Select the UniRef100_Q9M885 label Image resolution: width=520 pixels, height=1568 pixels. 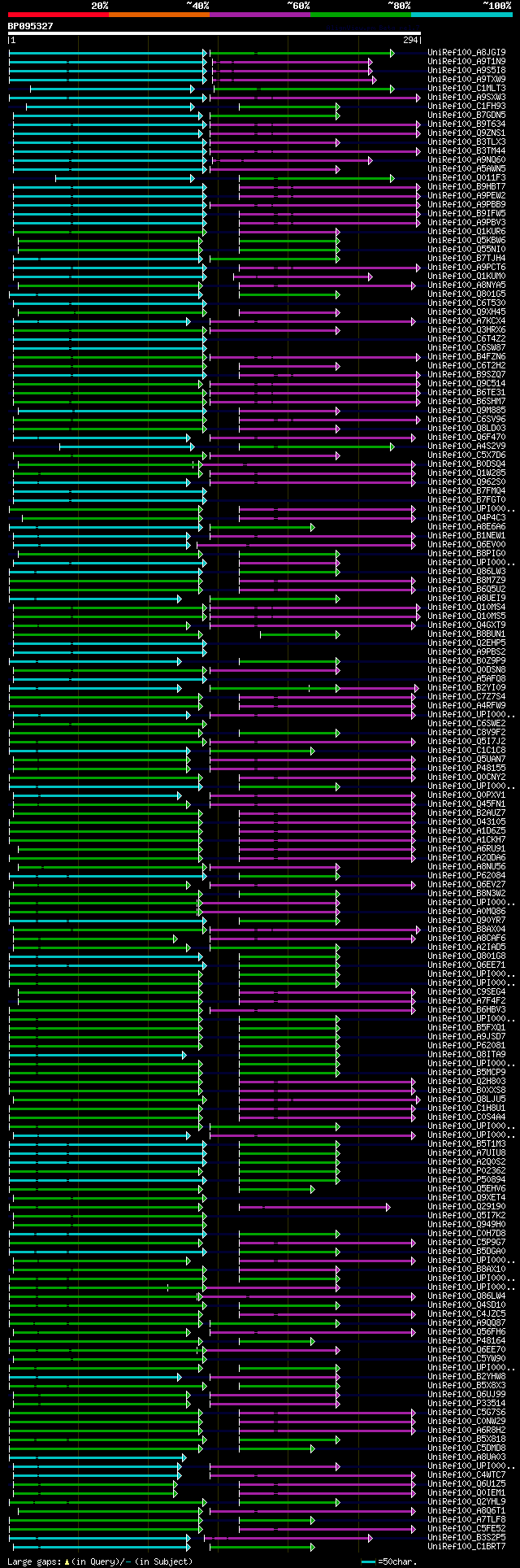point(466,411)
